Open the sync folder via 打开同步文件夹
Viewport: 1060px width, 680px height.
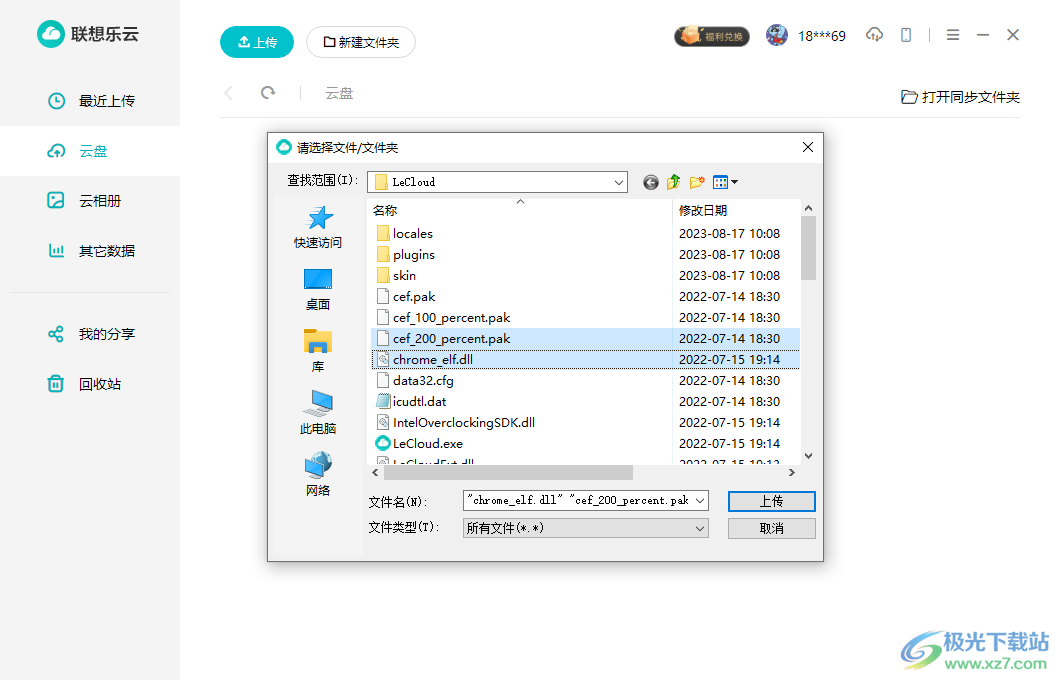pyautogui.click(x=960, y=97)
